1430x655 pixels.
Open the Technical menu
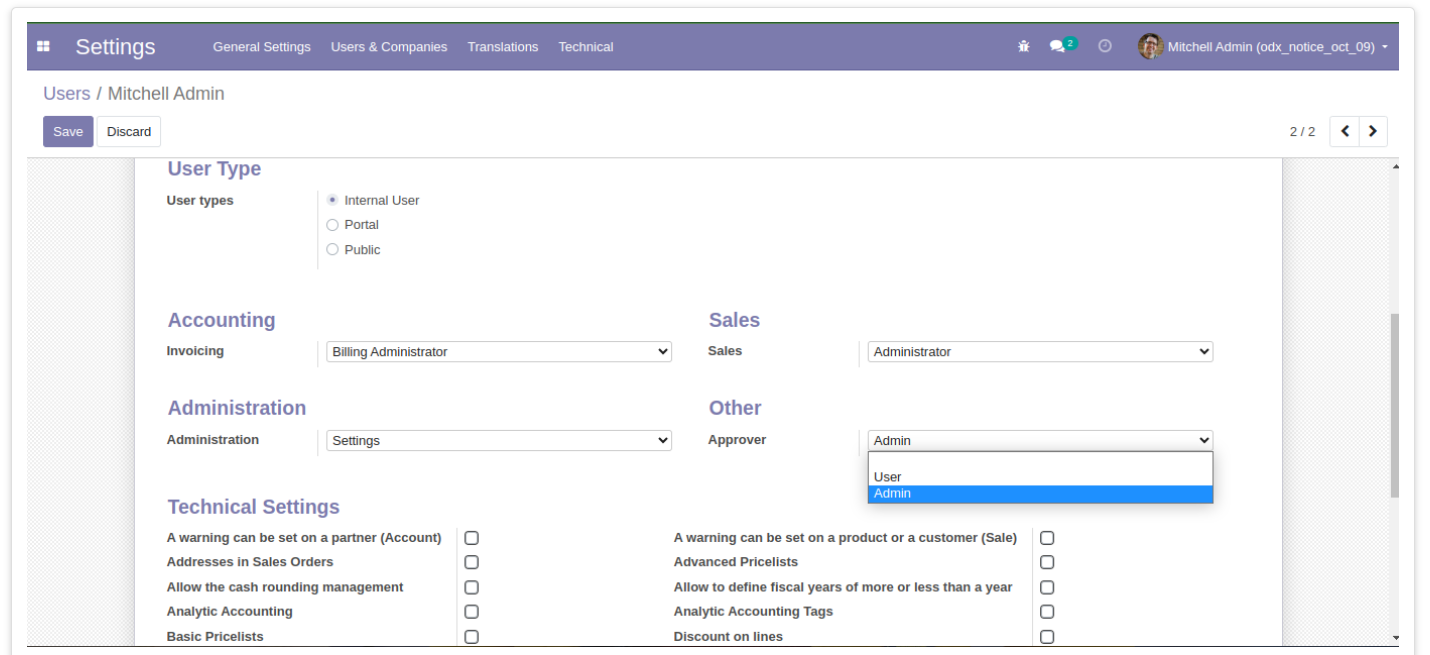point(586,47)
